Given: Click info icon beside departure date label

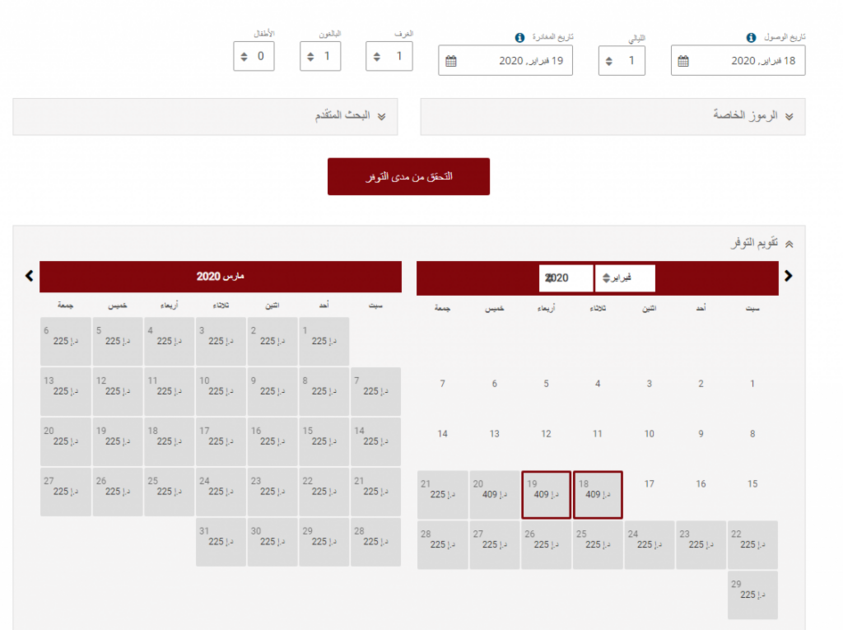Looking at the screenshot, I should coord(519,38).
